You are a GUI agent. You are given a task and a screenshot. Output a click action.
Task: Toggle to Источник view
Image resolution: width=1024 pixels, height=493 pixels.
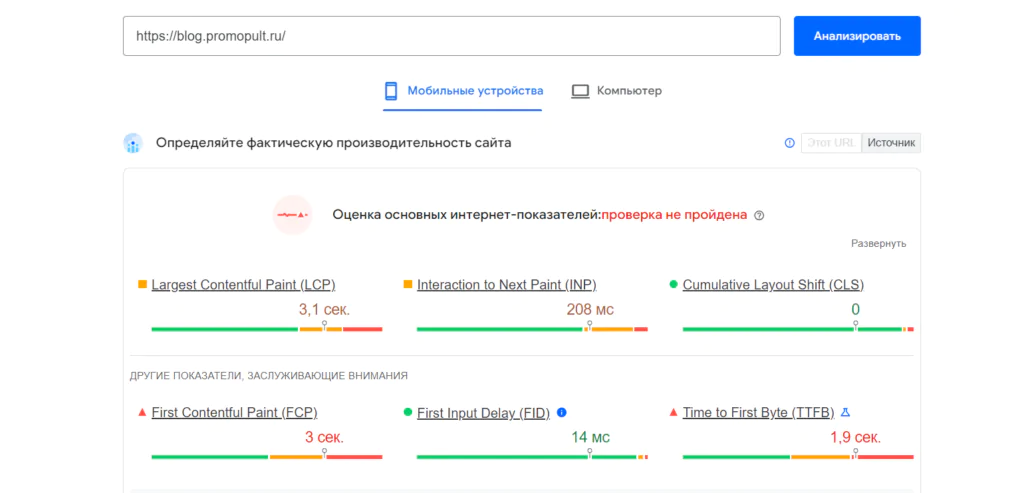click(x=891, y=143)
